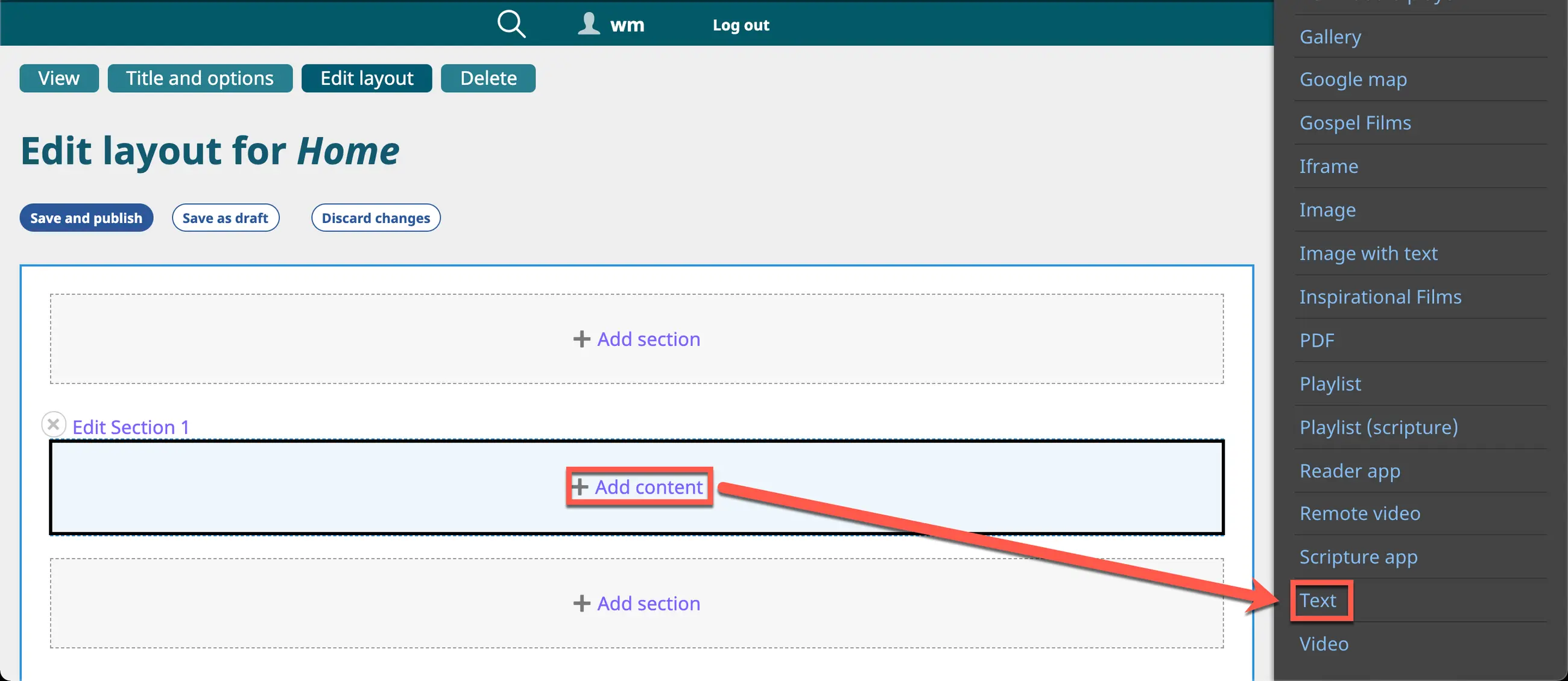Switch to Title and options tab
The height and width of the screenshot is (681, 1568).
200,78
